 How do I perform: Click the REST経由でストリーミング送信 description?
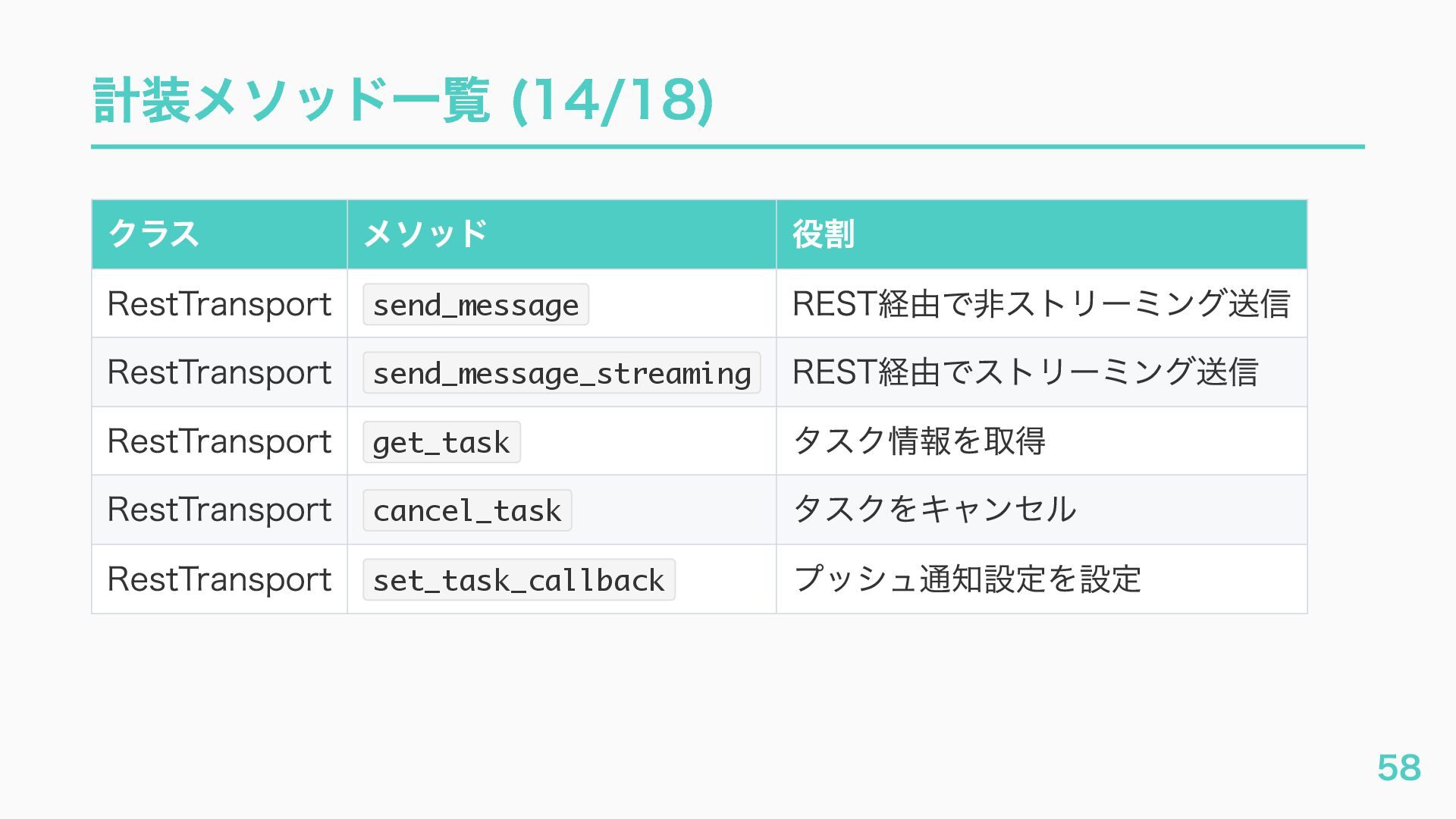pos(1025,372)
